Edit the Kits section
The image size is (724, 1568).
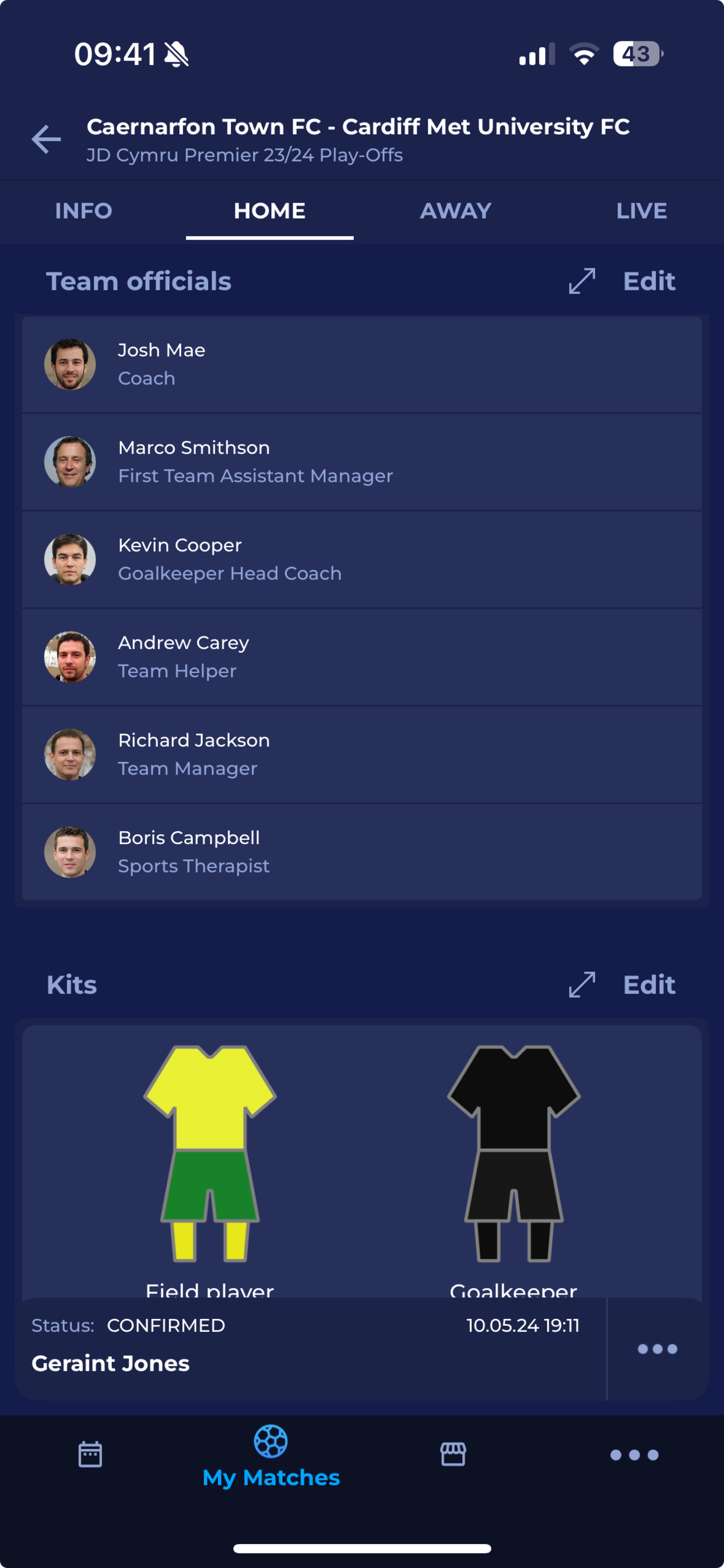pyautogui.click(x=649, y=984)
